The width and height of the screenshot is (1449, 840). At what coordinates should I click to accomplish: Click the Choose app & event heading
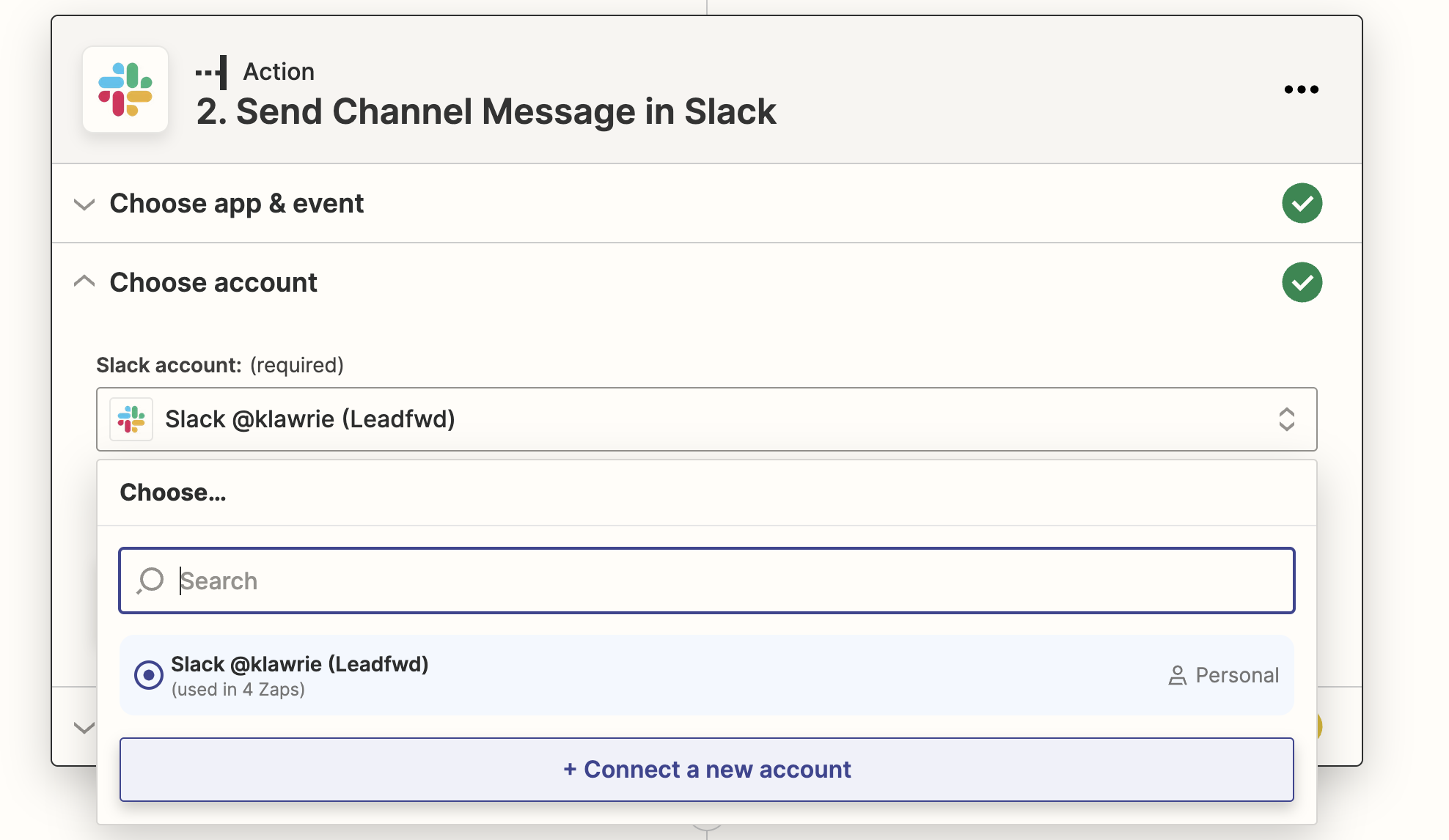coord(236,204)
